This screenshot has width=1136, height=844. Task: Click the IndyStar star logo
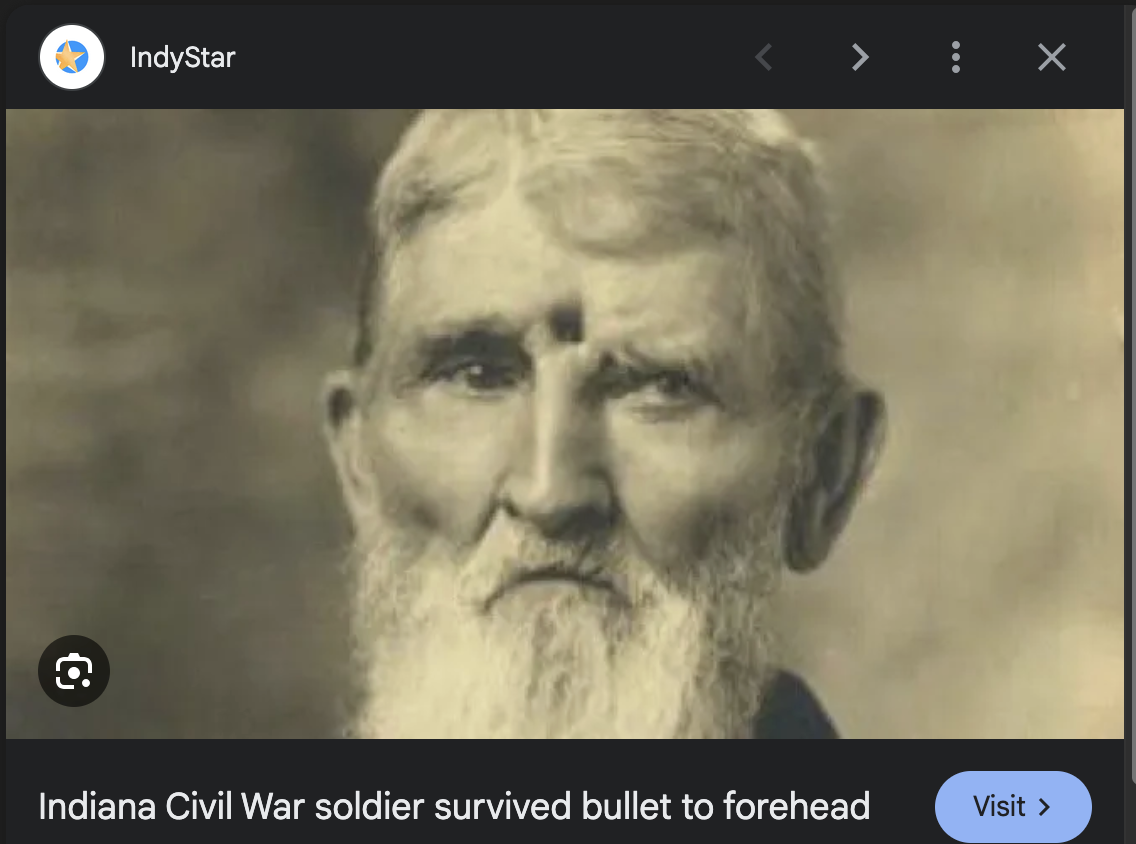tap(72, 57)
